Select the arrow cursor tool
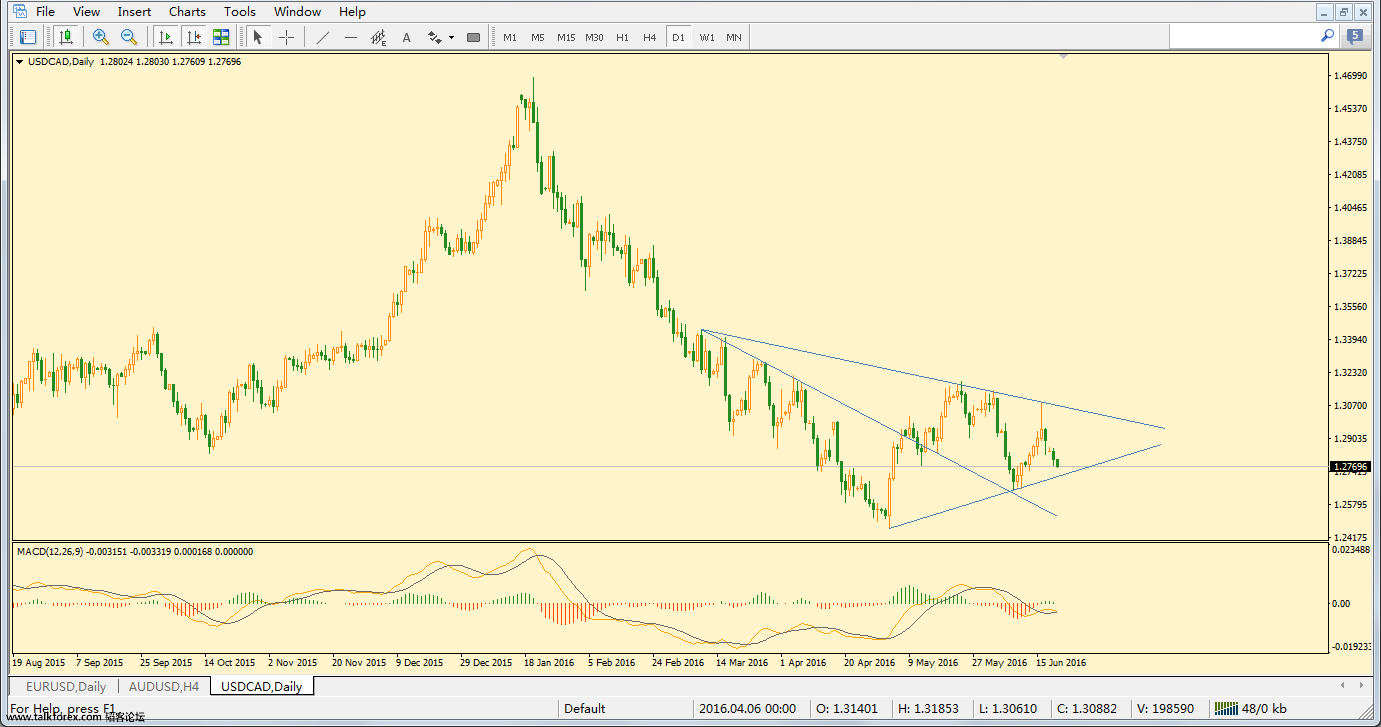Image resolution: width=1381 pixels, height=727 pixels. (258, 37)
